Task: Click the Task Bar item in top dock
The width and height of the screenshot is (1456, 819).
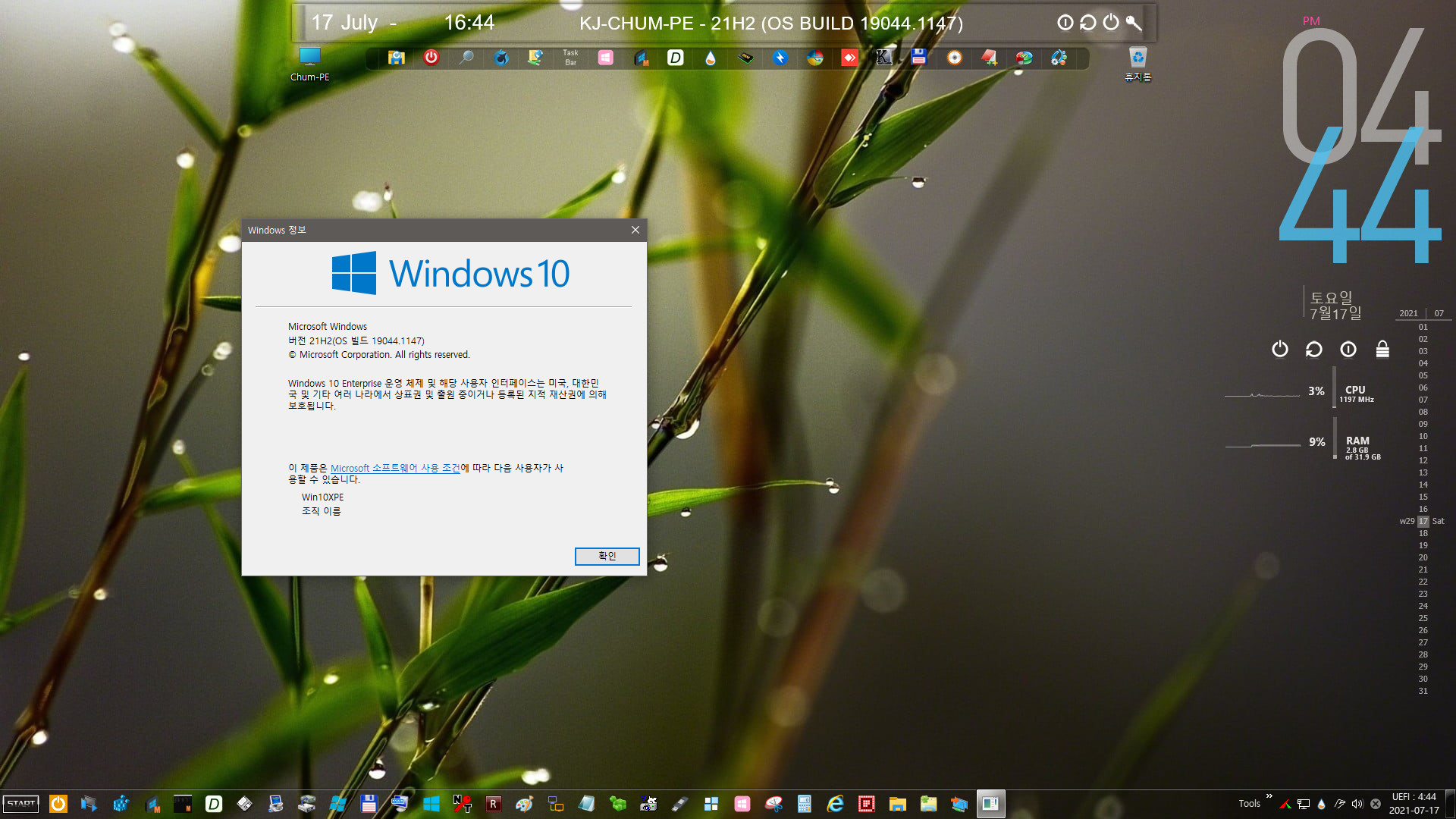Action: 570,58
